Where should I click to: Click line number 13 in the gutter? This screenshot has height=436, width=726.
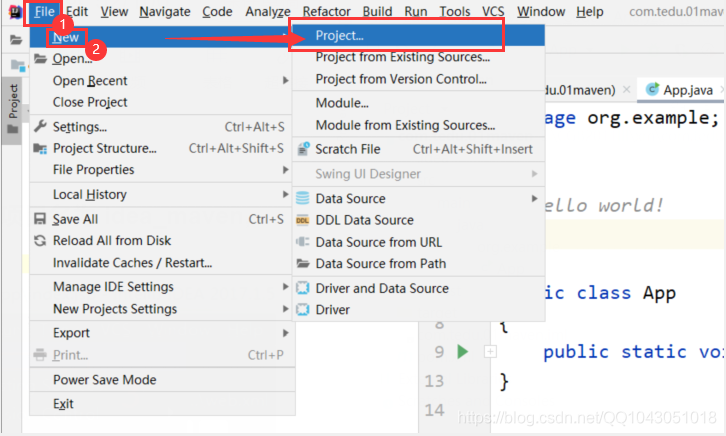point(434,381)
